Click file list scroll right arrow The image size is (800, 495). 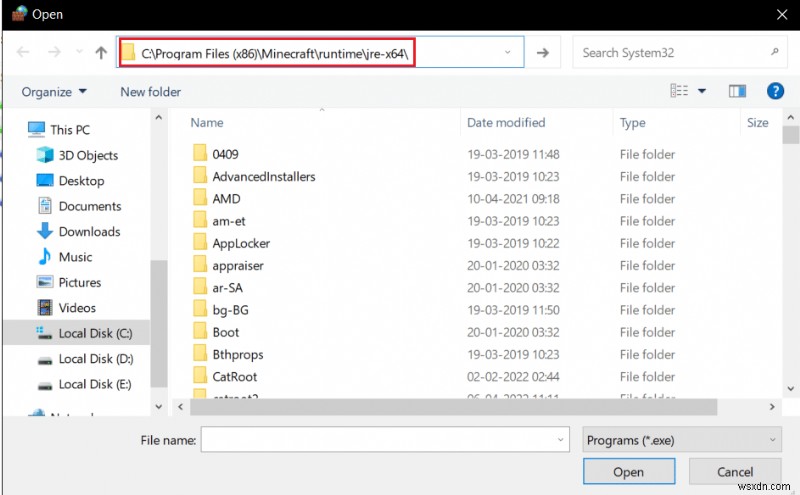(772, 407)
